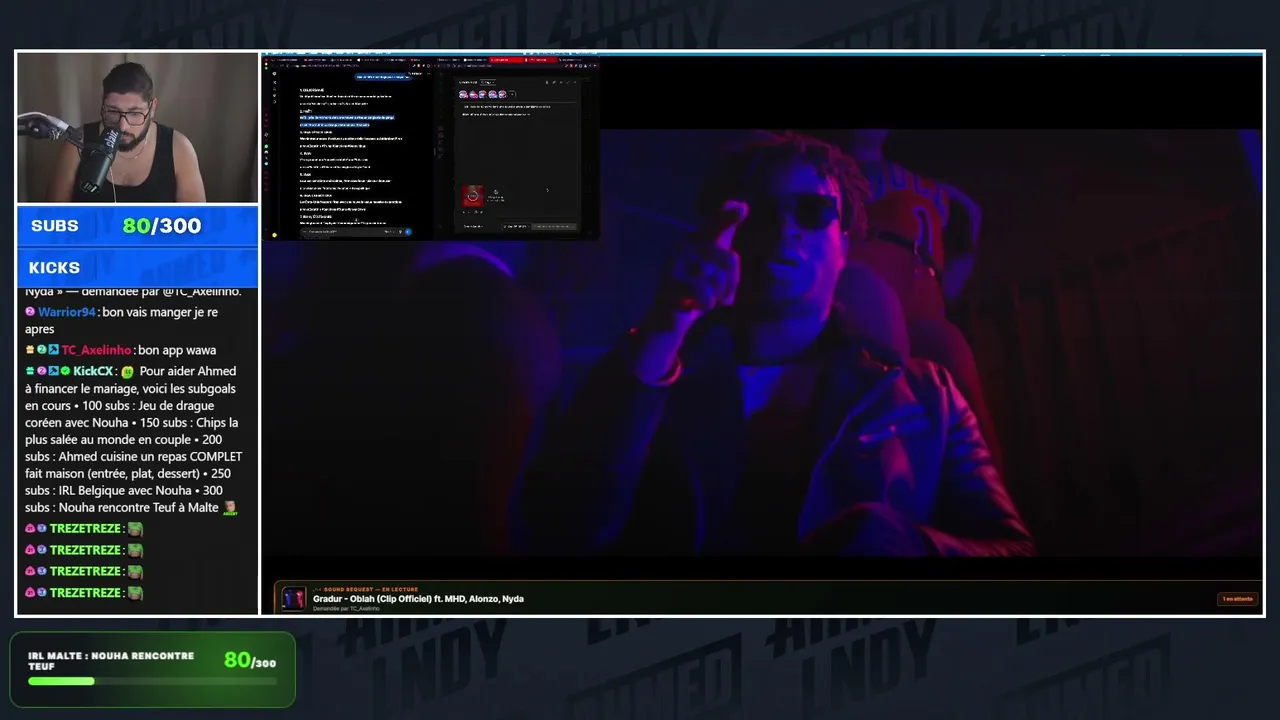Click 'Demandée par TC_Axelinho' under the song title
The image size is (1280, 720).
346,608
